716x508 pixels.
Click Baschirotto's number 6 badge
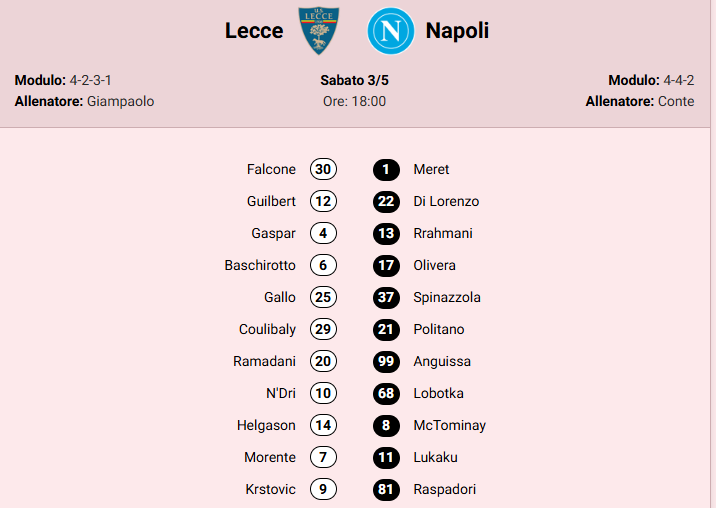(323, 265)
